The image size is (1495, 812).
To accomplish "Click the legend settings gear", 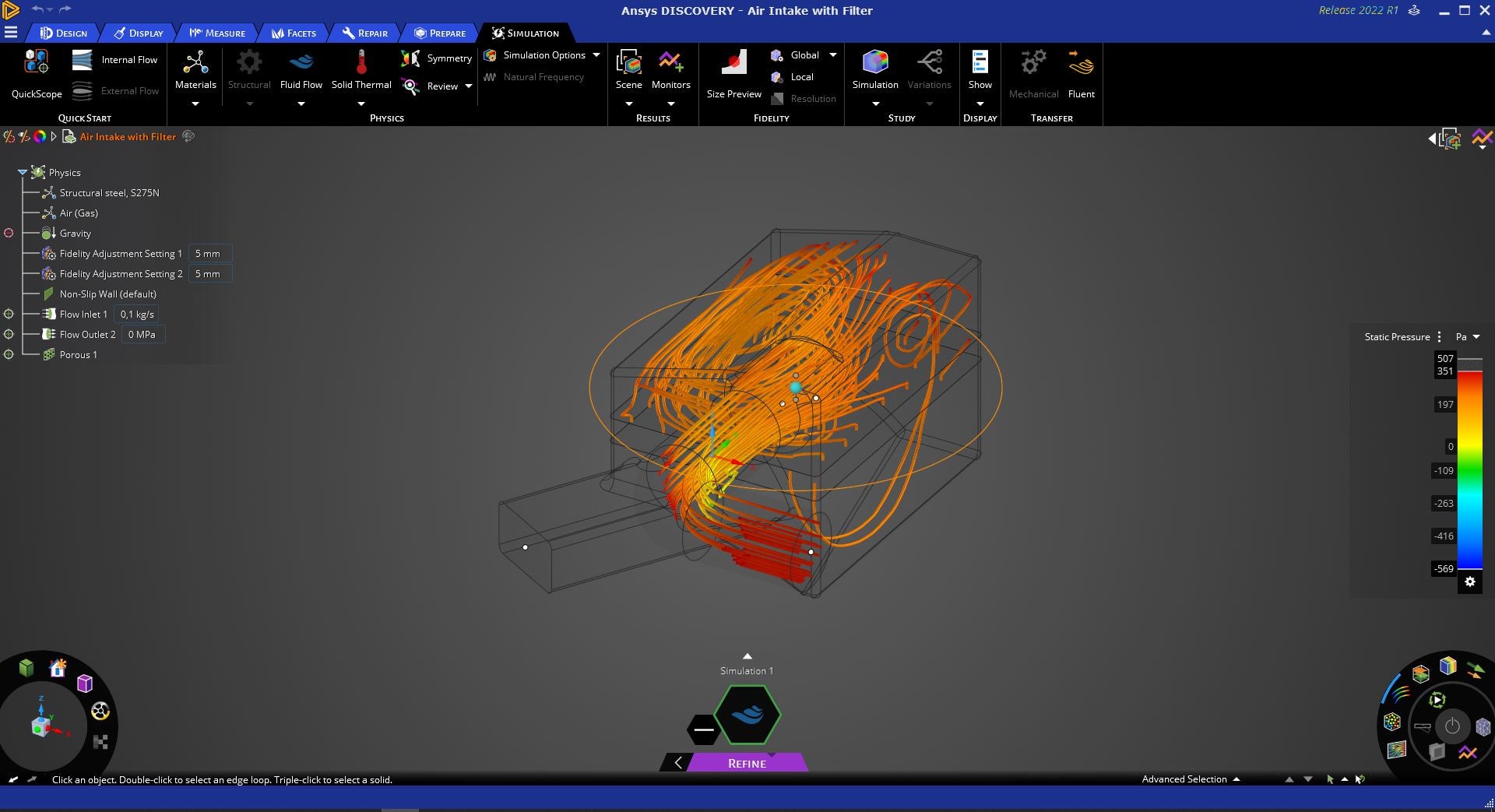I will [1470, 582].
